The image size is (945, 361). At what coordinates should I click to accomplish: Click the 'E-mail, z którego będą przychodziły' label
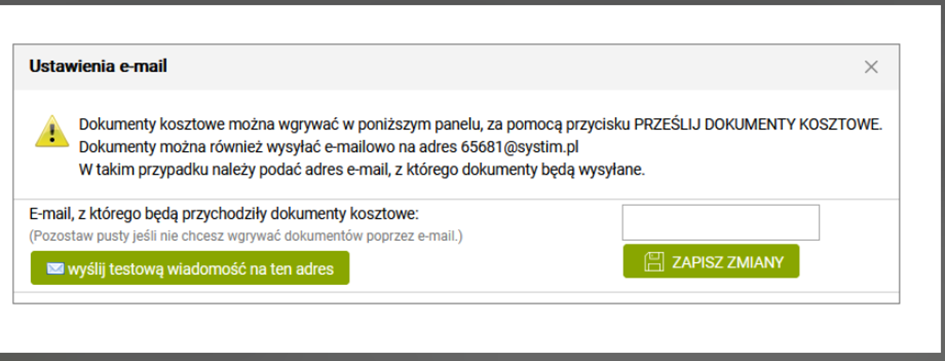[224, 214]
